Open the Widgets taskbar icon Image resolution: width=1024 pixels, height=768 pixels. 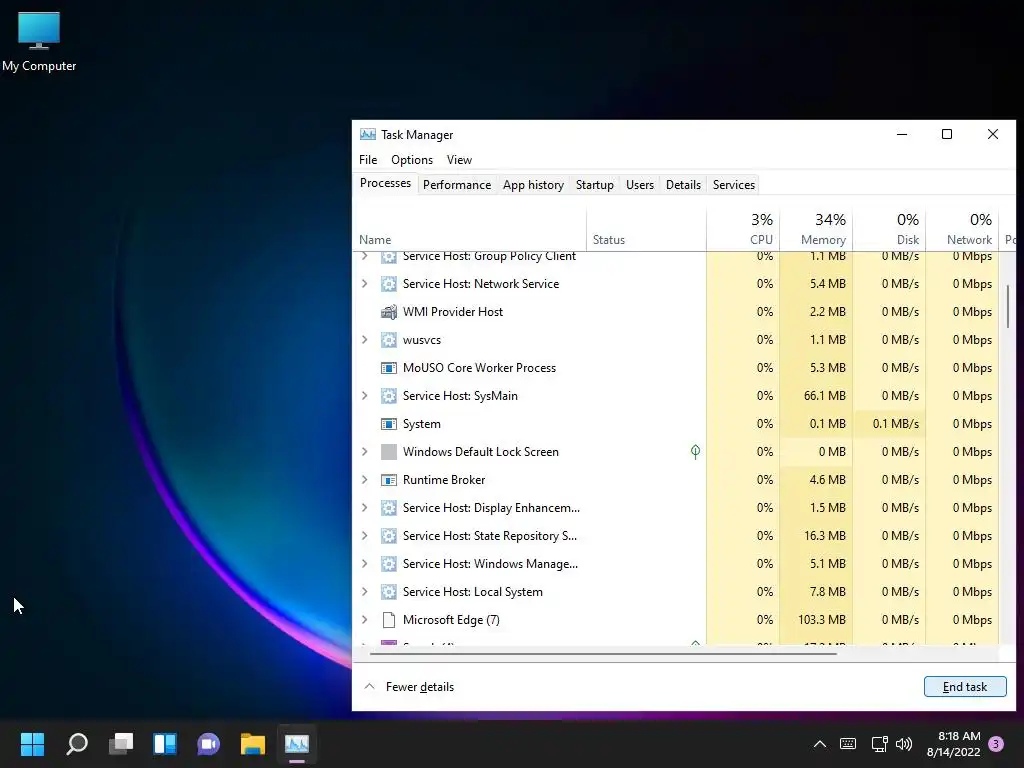pyautogui.click(x=165, y=743)
